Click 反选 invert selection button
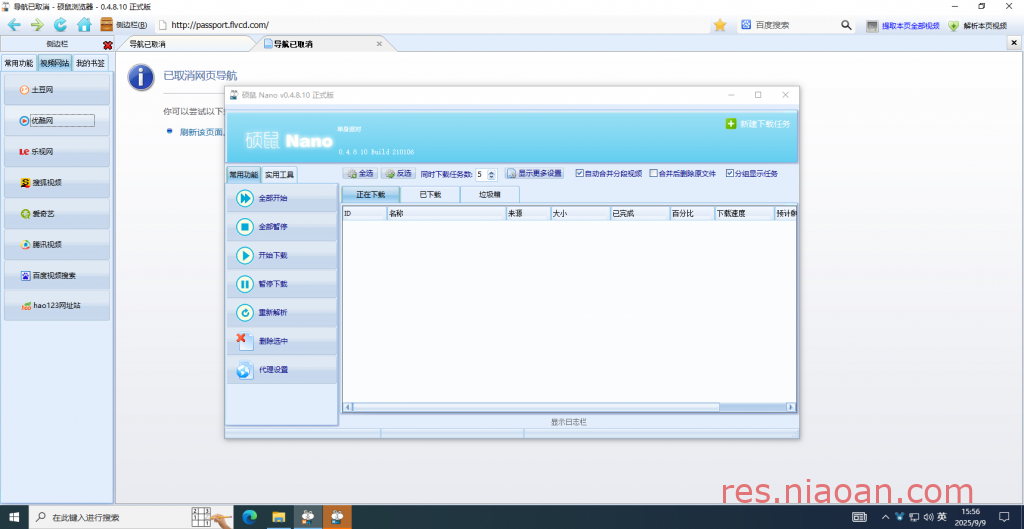This screenshot has height=529, width=1024. coord(398,174)
